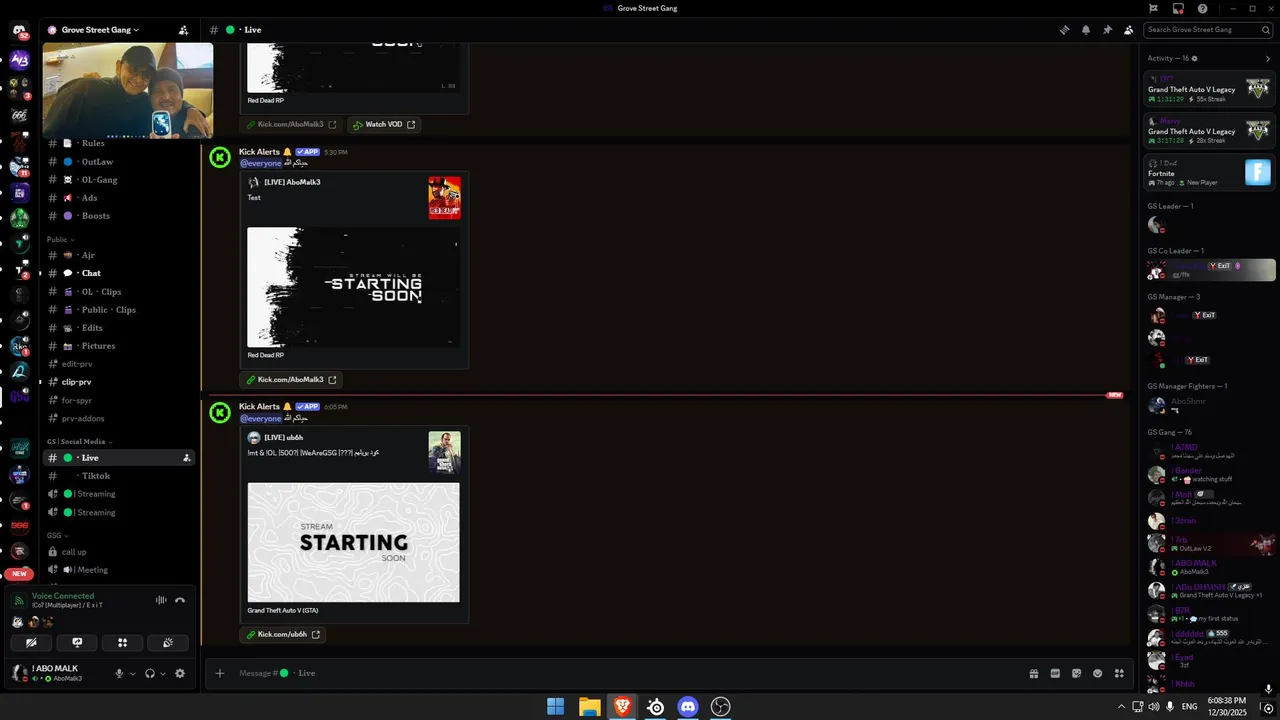Viewport: 1280px width, 720px height.
Task: Open Direct Messages home icon
Action: 19,31
